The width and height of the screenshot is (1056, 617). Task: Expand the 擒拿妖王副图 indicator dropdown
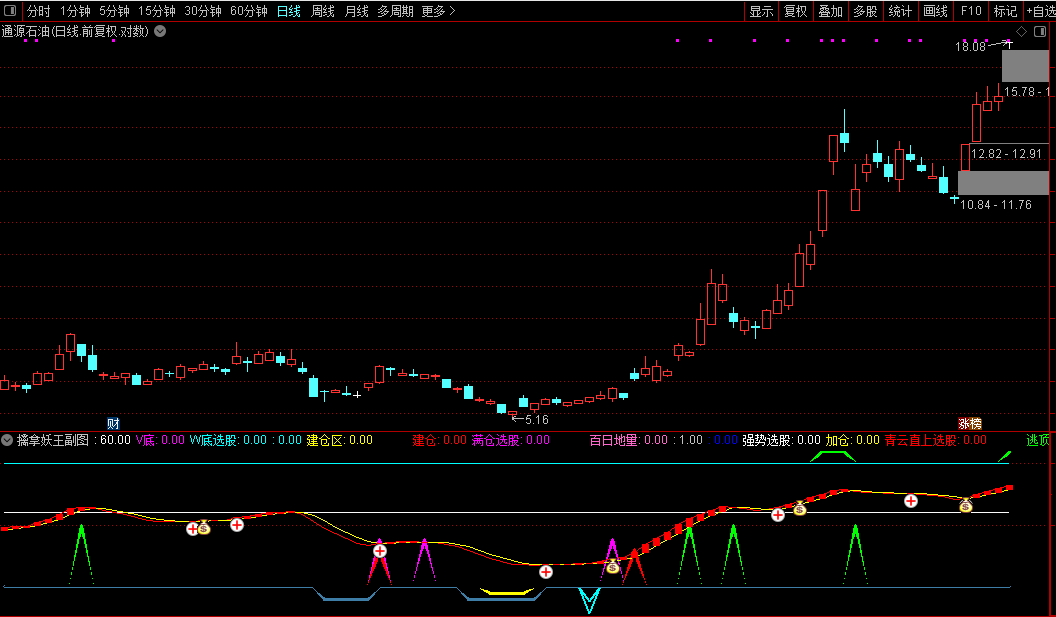[x=7, y=440]
